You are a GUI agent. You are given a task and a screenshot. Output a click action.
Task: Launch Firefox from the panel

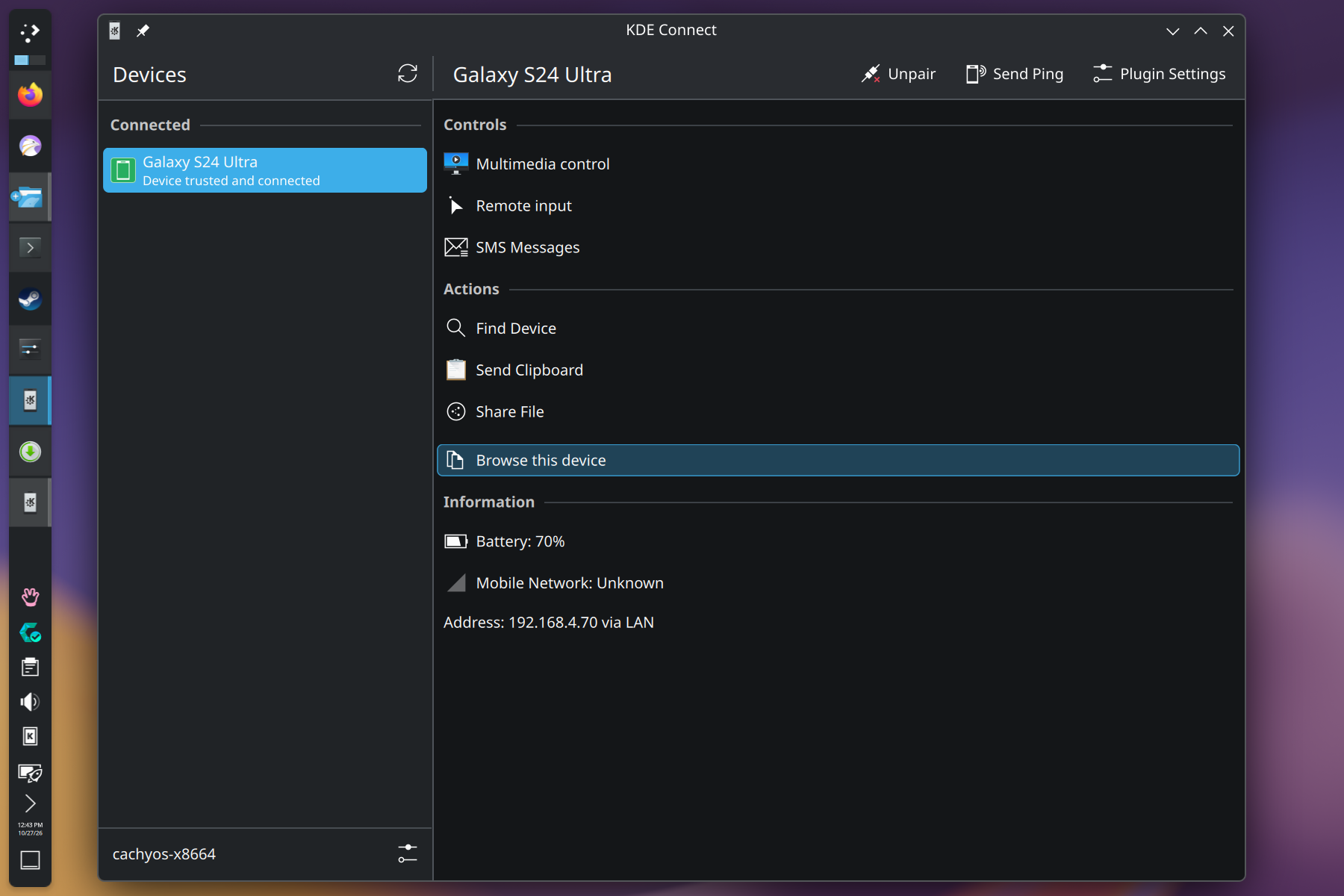[30, 95]
